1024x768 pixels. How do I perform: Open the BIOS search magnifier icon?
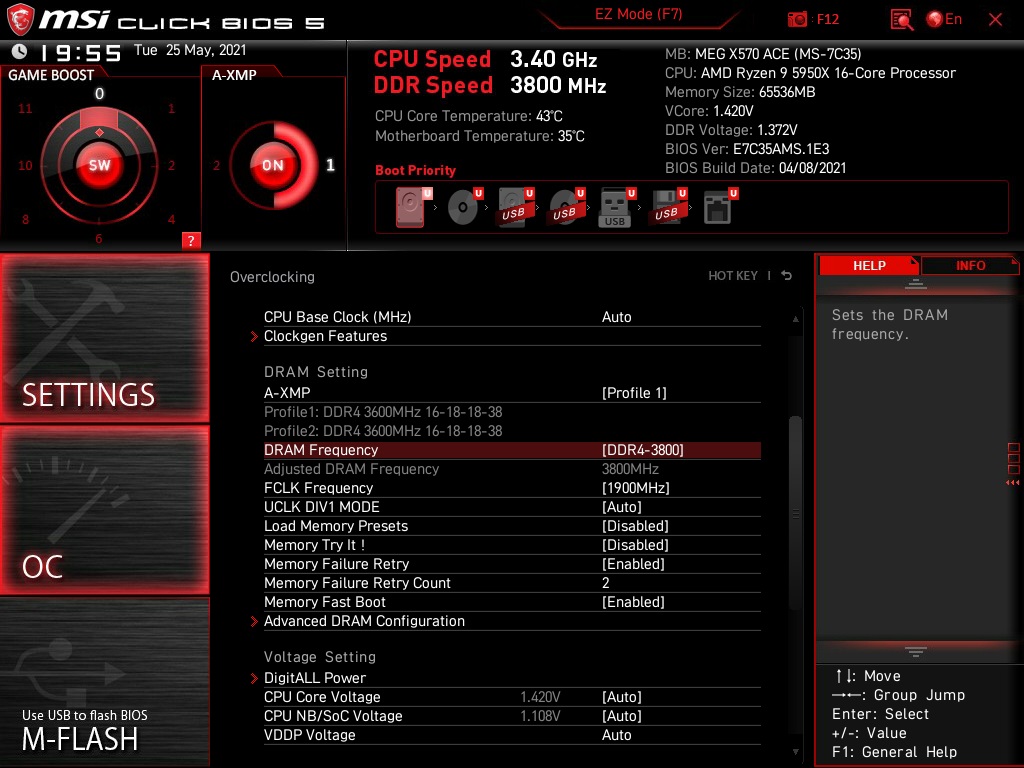click(x=902, y=20)
